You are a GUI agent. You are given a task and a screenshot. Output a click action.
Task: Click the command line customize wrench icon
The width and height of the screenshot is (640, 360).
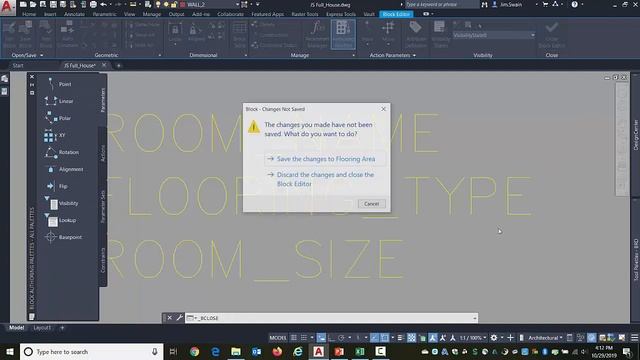click(179, 318)
